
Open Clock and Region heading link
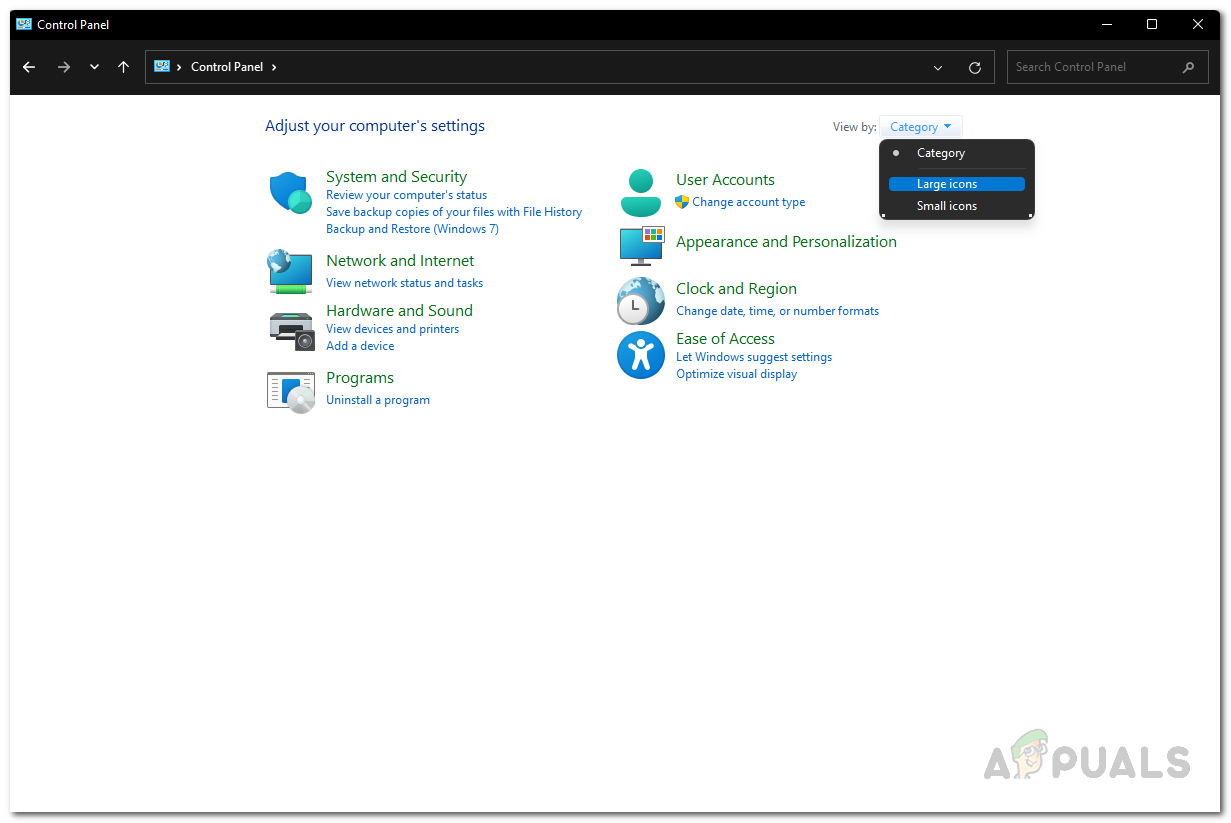736,289
